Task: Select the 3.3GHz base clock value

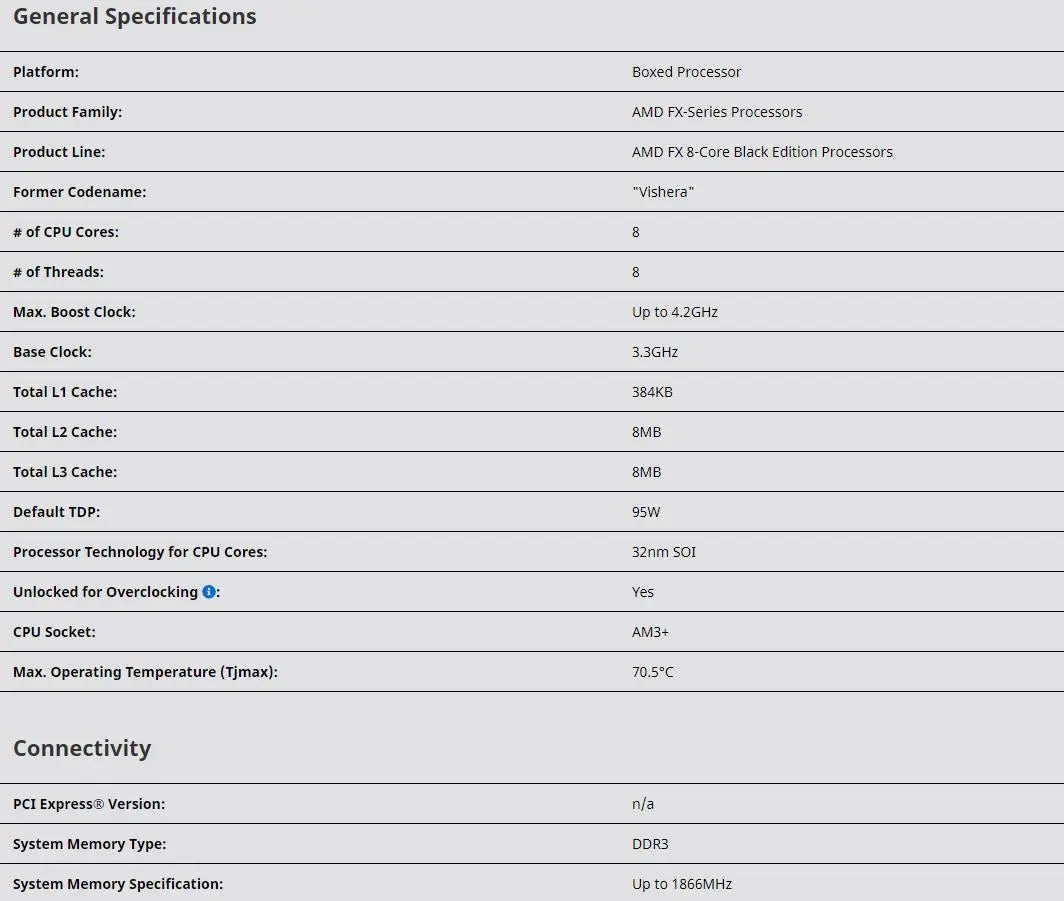Action: (x=655, y=352)
